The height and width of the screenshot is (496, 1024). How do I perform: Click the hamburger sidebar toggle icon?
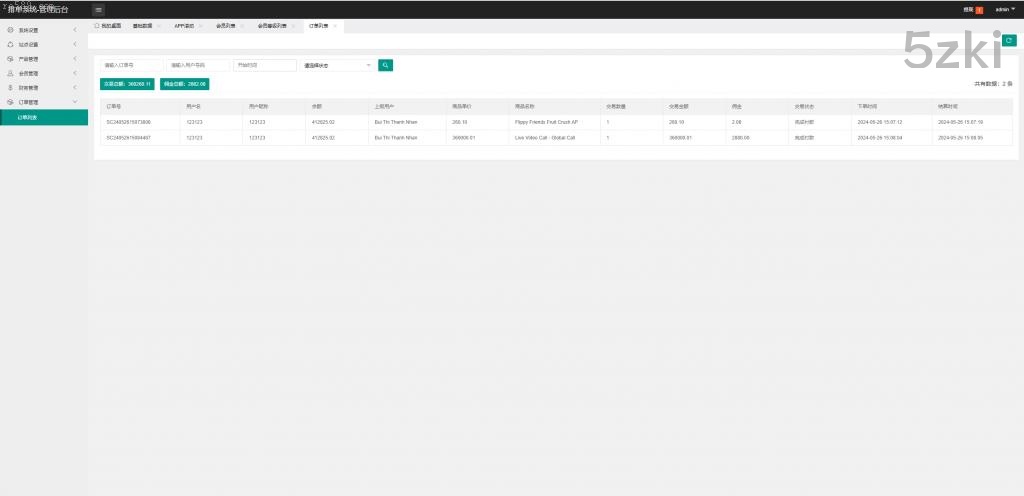click(x=99, y=9)
